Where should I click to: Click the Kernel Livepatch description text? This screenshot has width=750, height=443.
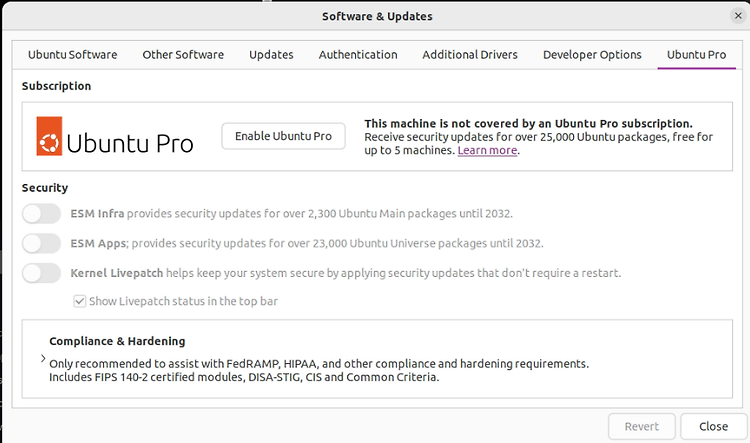tap(345, 273)
